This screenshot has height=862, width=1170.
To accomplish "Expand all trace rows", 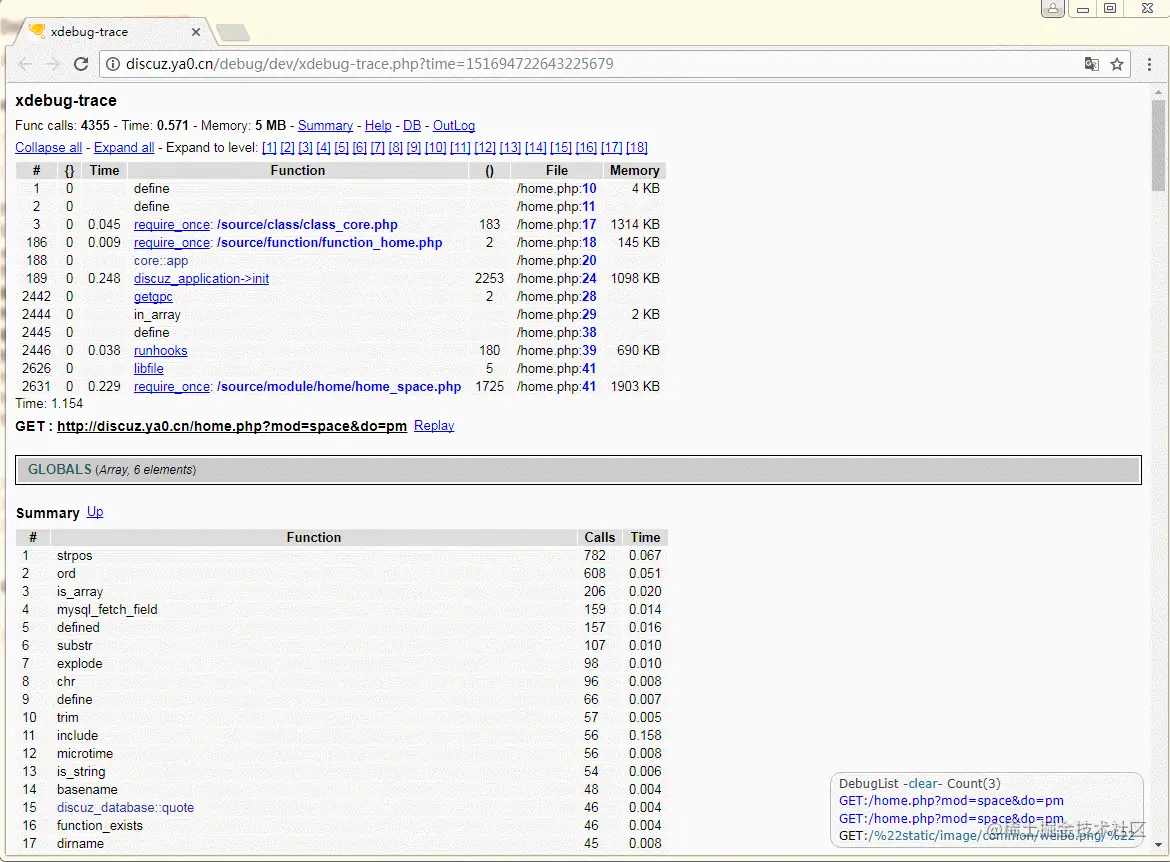I will click(x=124, y=147).
